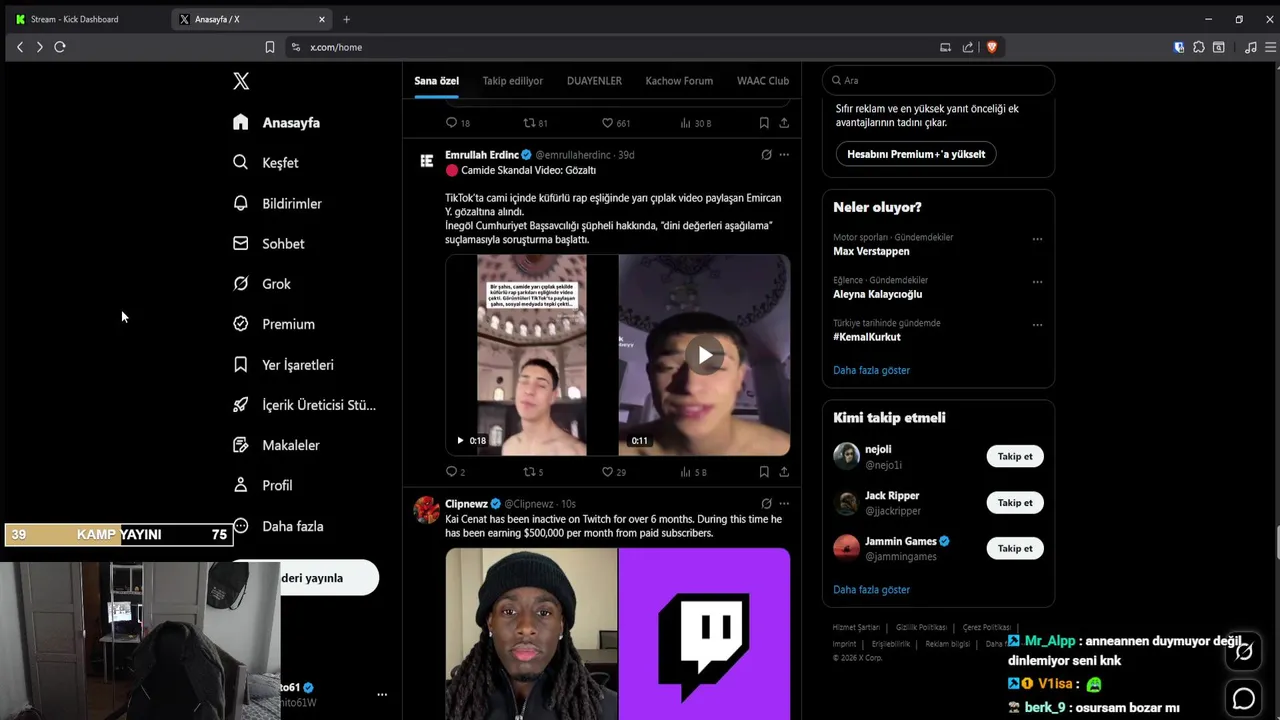Open more options on Emrullah Erdinc's post
Screen dimensions: 1280x720
pos(784,155)
